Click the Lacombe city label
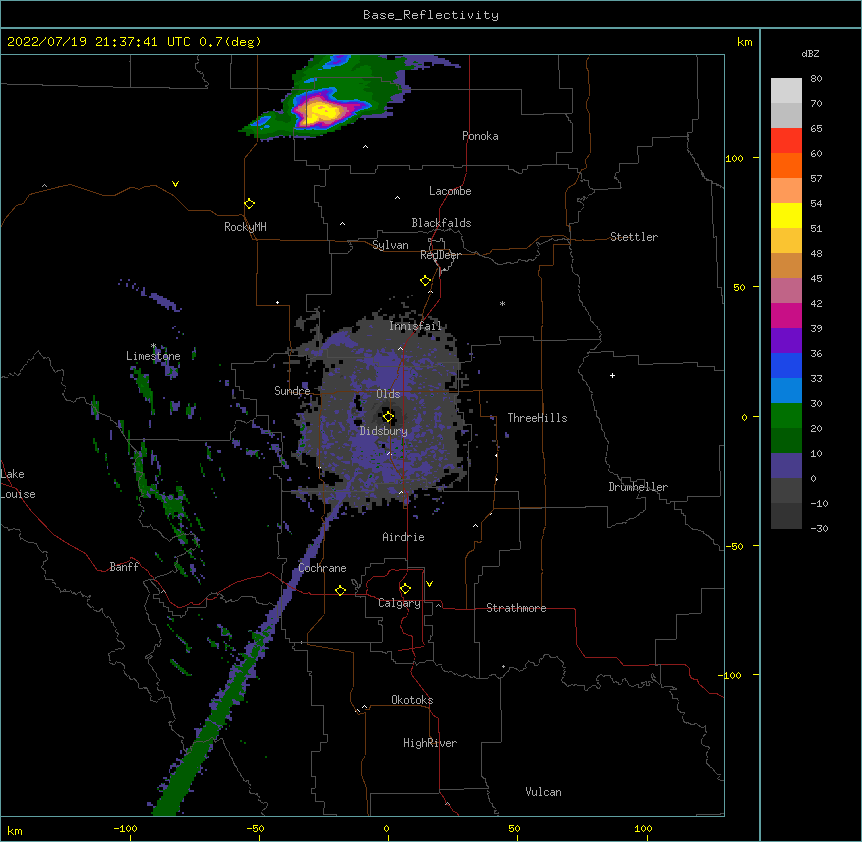 click(x=450, y=191)
